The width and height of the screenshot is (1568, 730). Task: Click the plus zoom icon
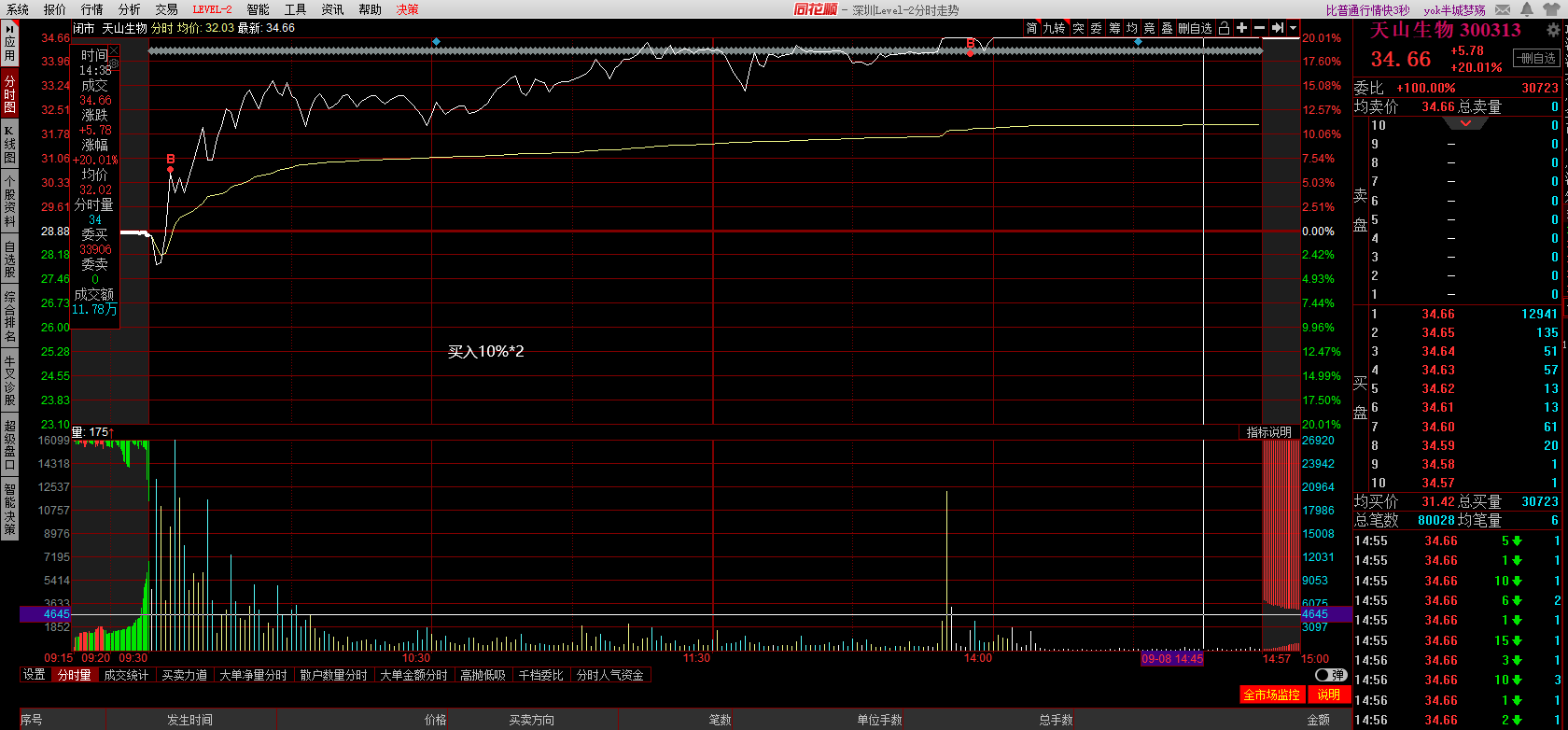point(1242,28)
